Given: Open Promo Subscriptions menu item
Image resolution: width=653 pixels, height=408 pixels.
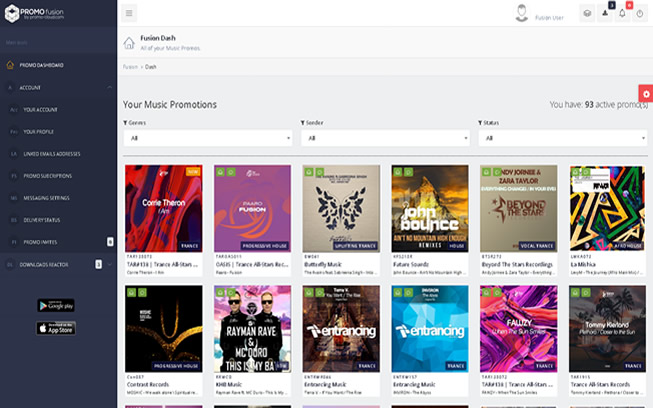Looking at the screenshot, I should tap(58, 176).
